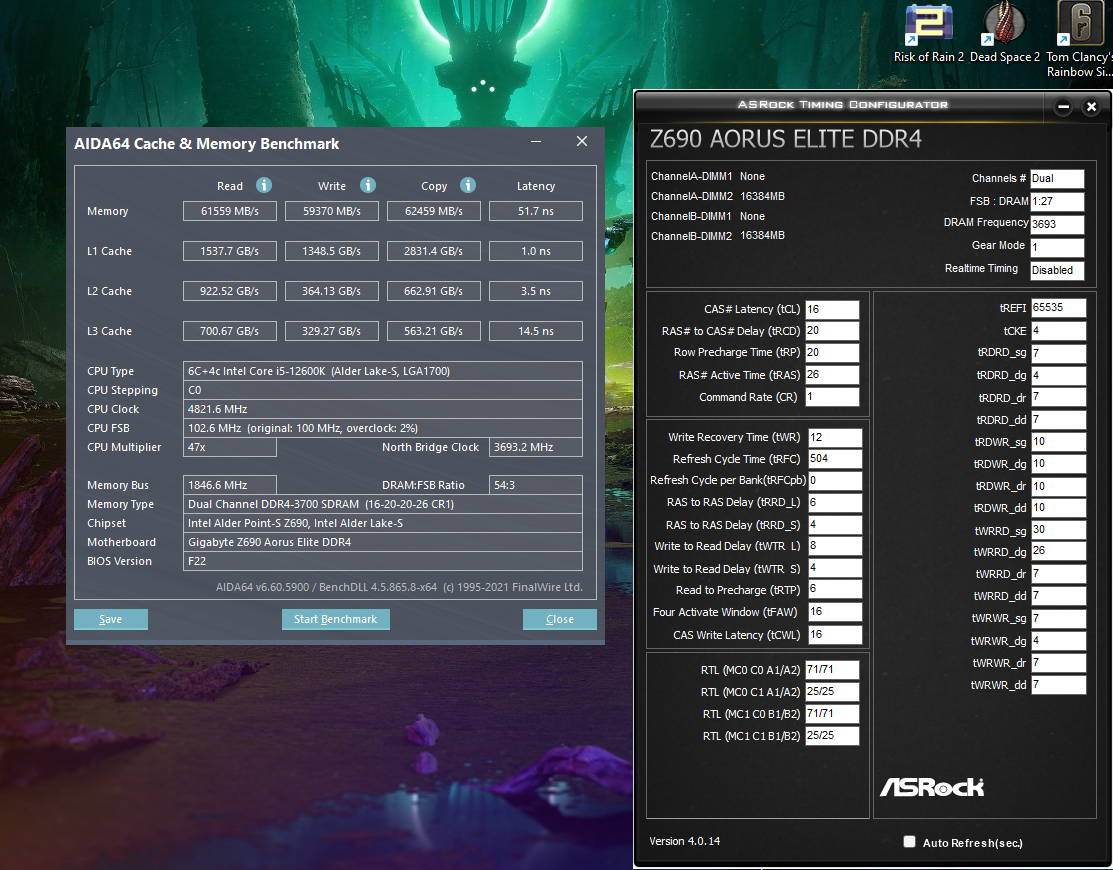Click the DRAM:FSB Ratio value 54:3
The width and height of the screenshot is (1113, 870).
(x=536, y=485)
